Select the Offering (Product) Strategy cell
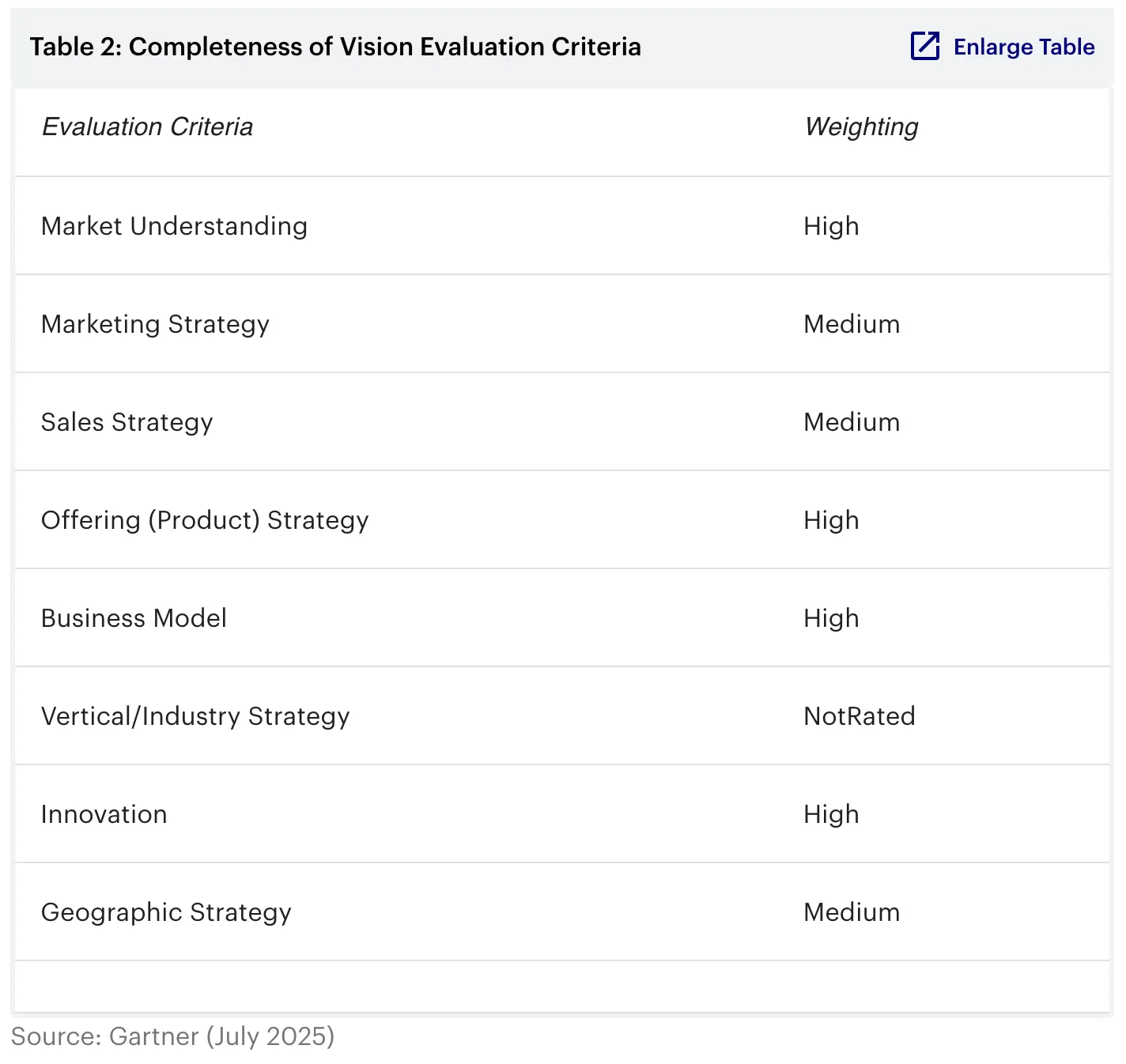 (x=205, y=520)
